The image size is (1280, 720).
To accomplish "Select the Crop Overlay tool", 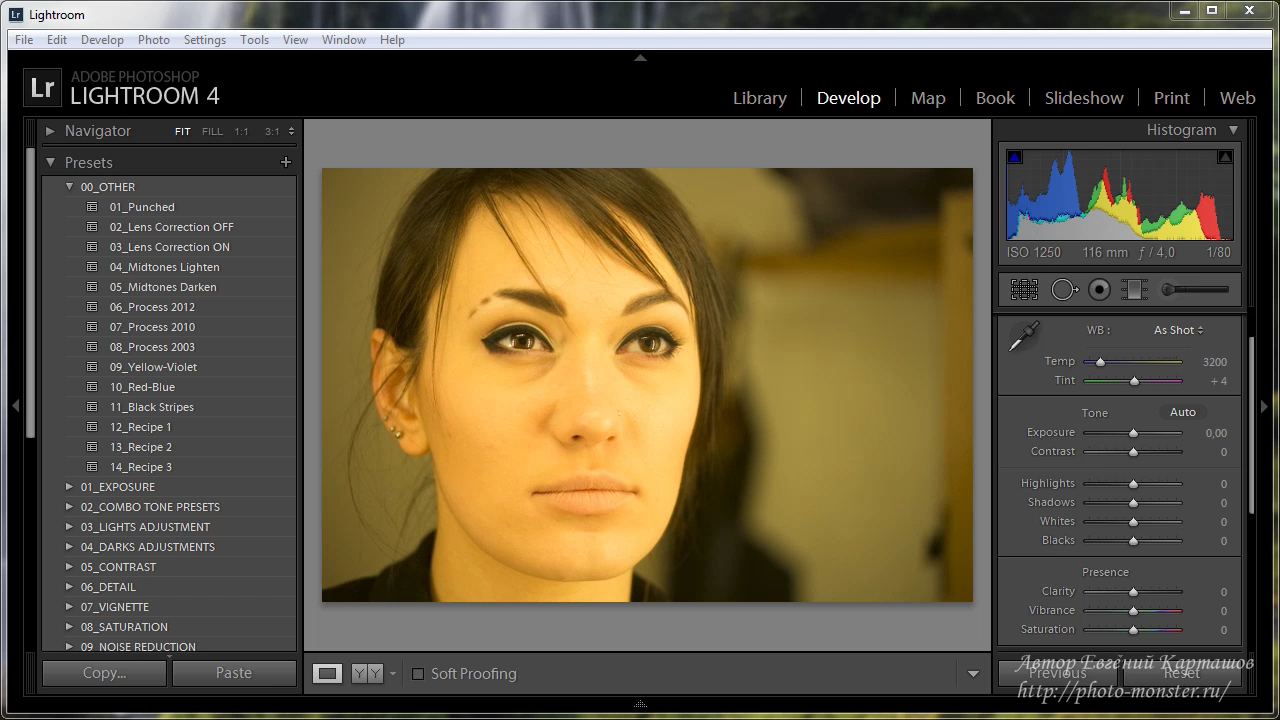I will [x=1024, y=290].
